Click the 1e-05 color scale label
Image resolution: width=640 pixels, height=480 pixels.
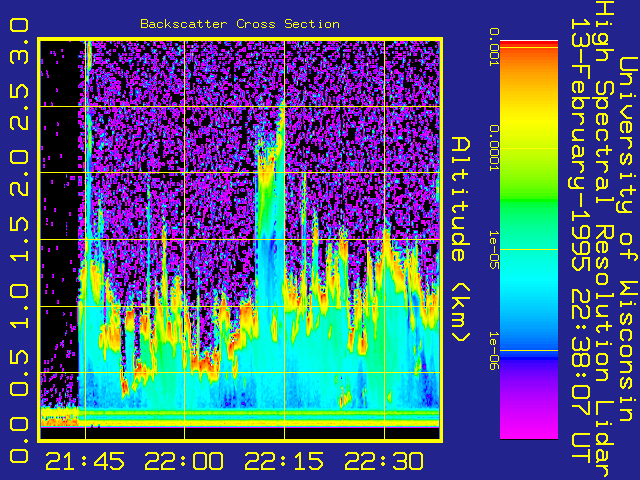click(x=494, y=249)
